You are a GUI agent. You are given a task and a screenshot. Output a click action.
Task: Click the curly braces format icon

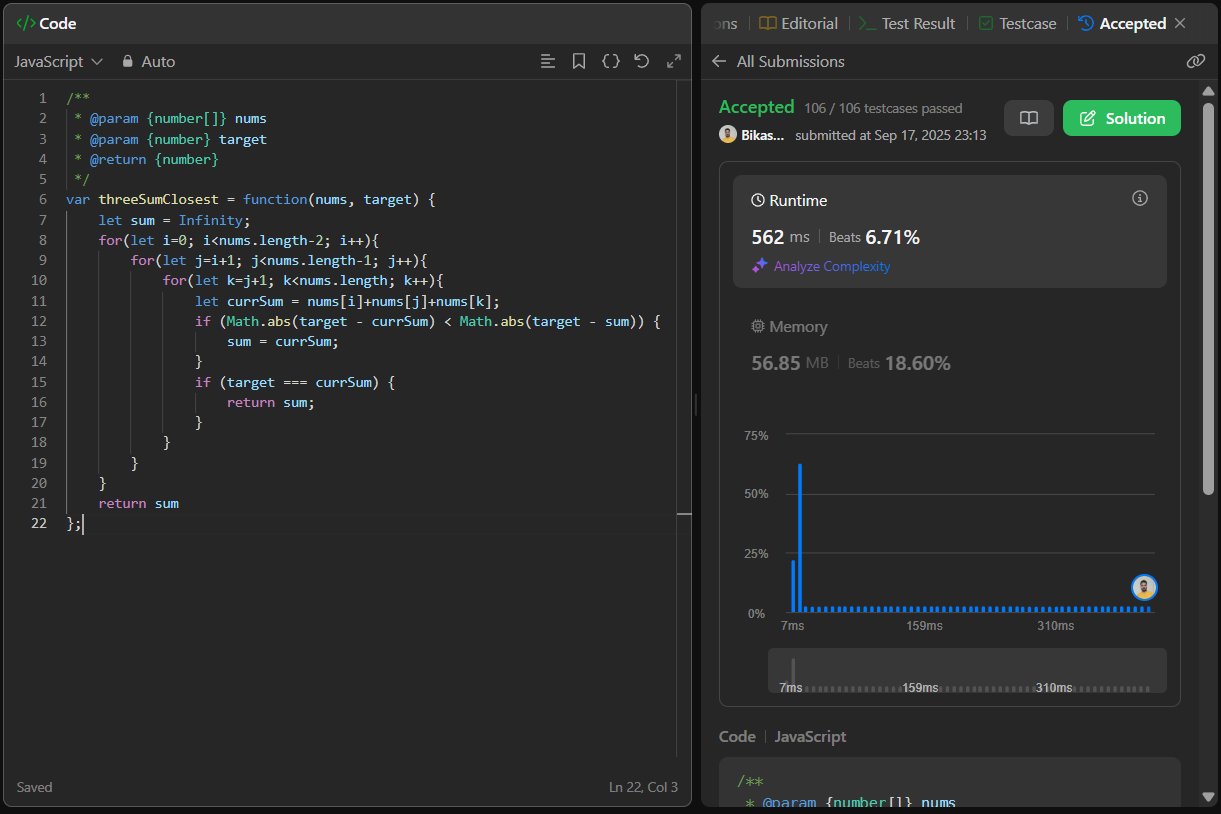[x=610, y=61]
